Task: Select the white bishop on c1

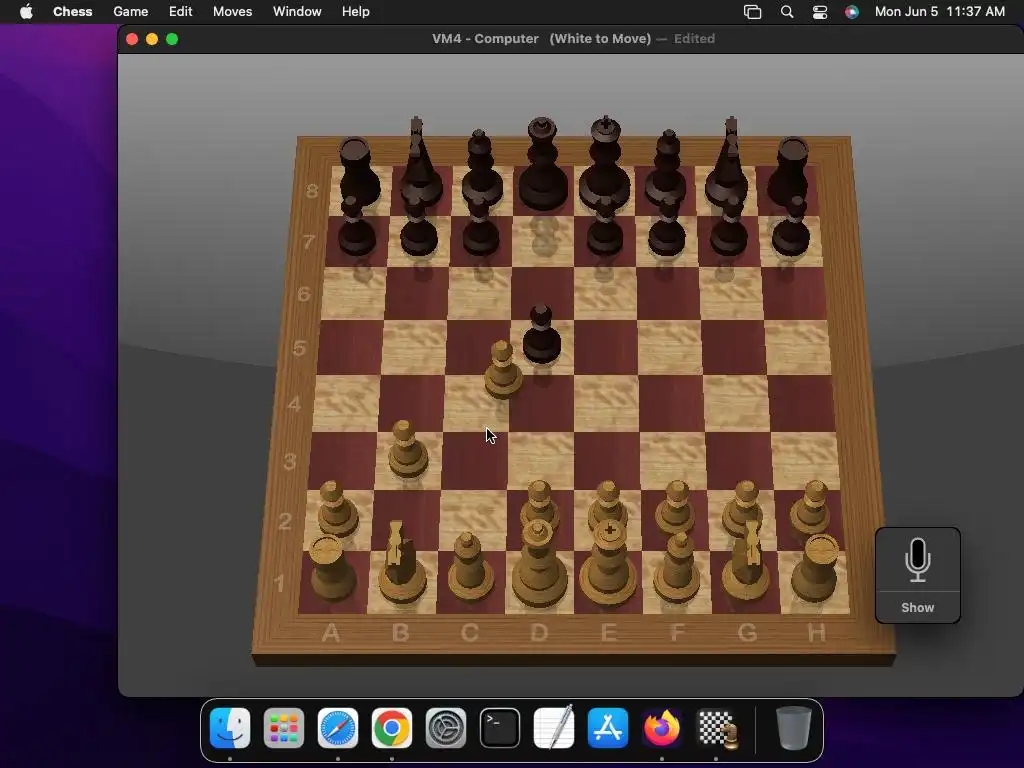Action: tap(469, 567)
